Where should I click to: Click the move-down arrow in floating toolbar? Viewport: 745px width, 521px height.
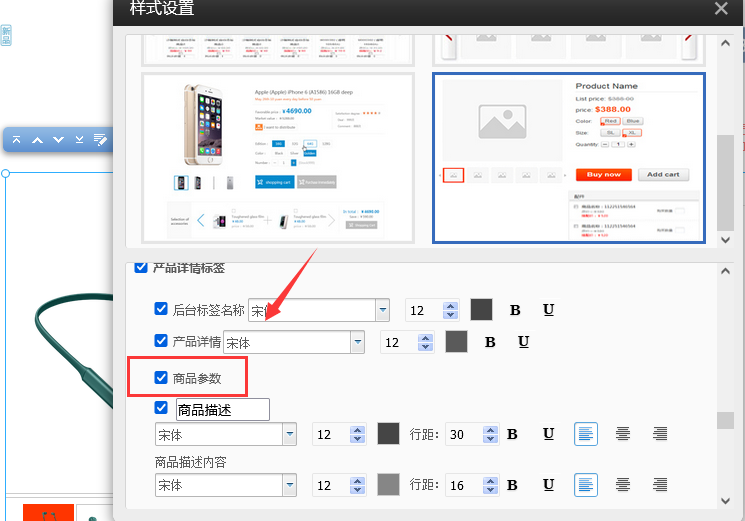[58, 140]
